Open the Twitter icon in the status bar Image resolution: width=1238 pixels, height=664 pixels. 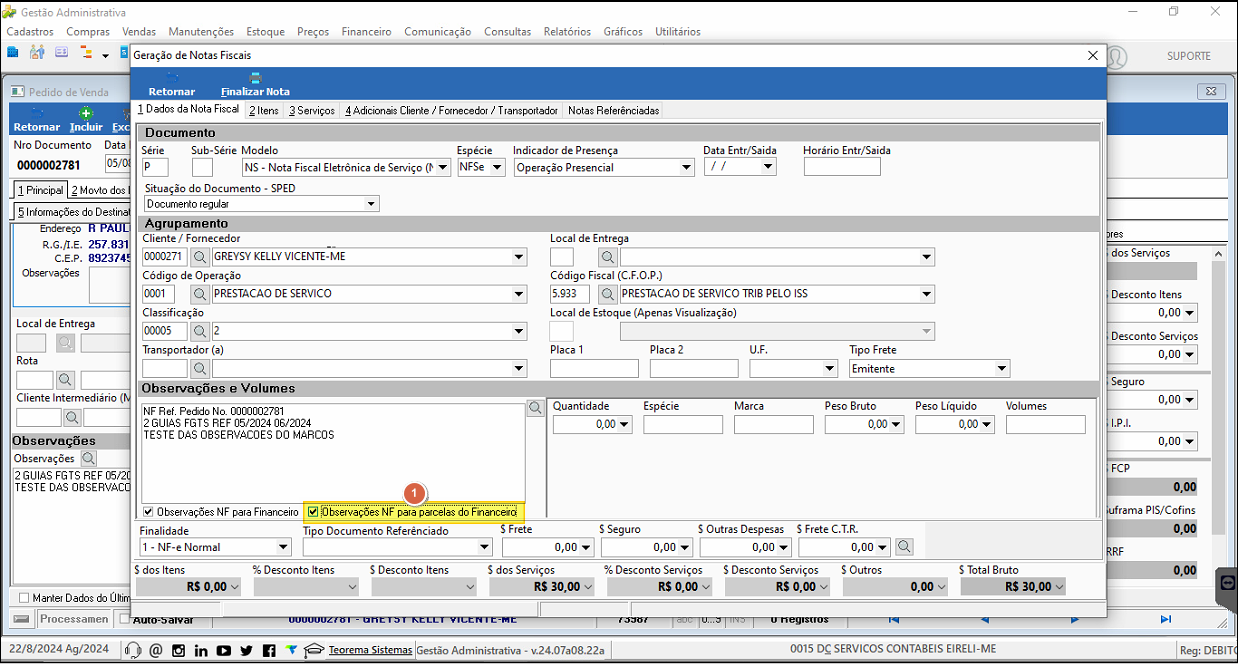(246, 650)
